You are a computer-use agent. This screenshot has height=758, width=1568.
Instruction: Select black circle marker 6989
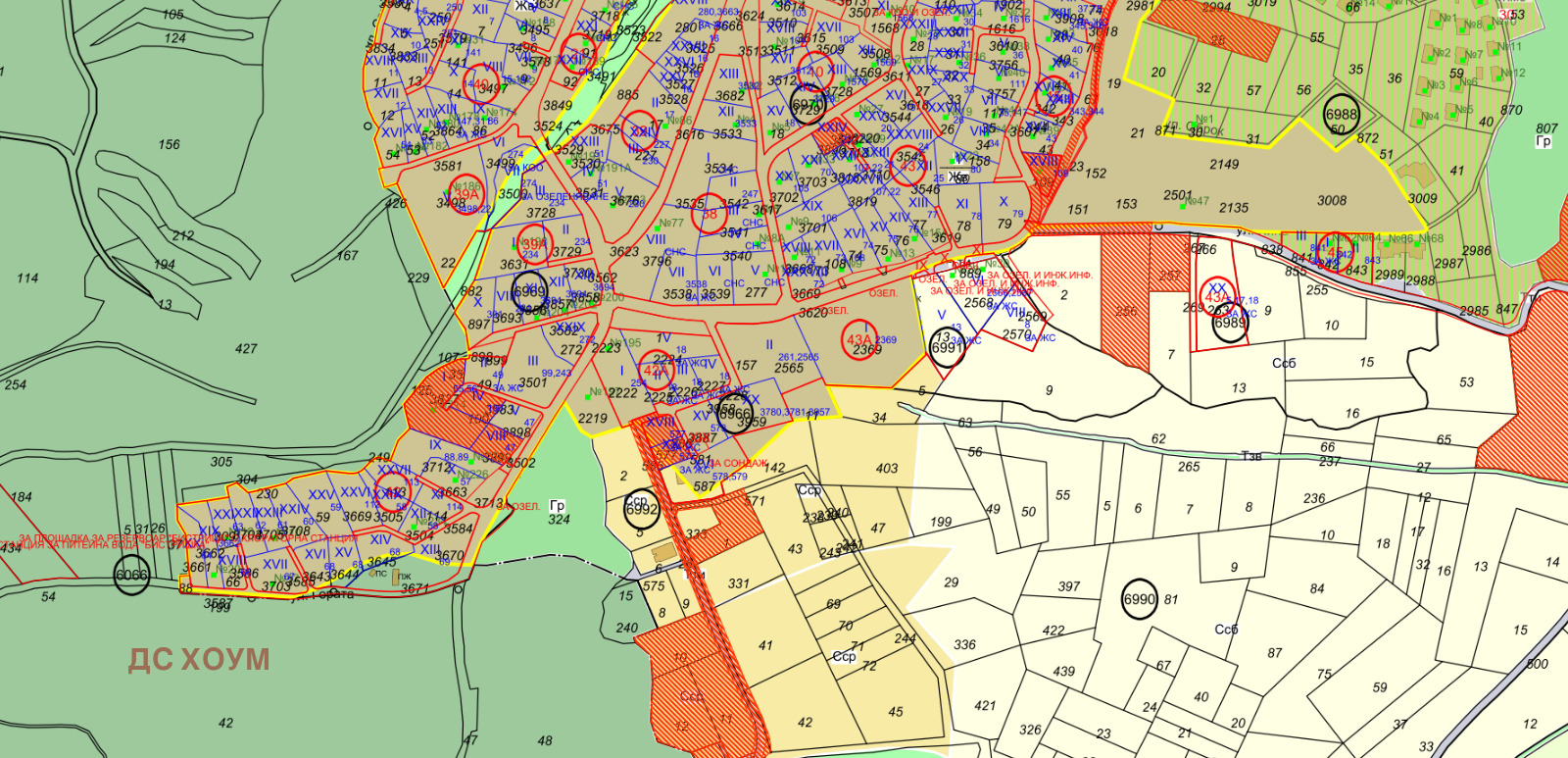tap(1229, 324)
